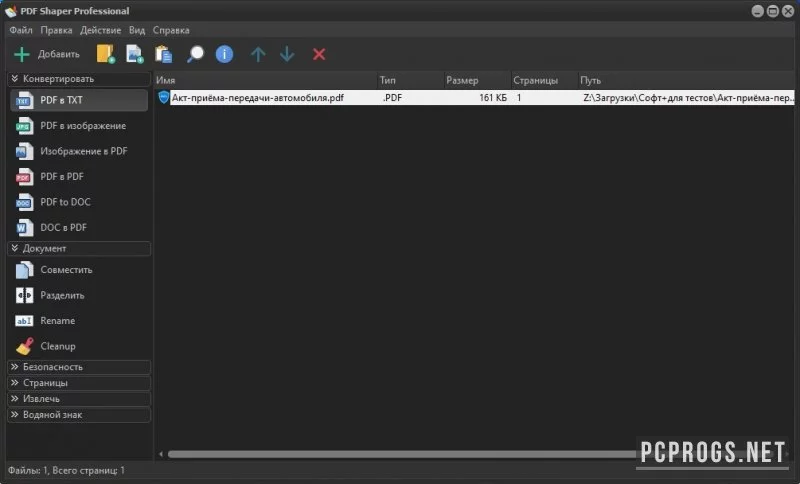The height and width of the screenshot is (484, 800).
Task: Collapse the Документ section
Action: pos(79,248)
